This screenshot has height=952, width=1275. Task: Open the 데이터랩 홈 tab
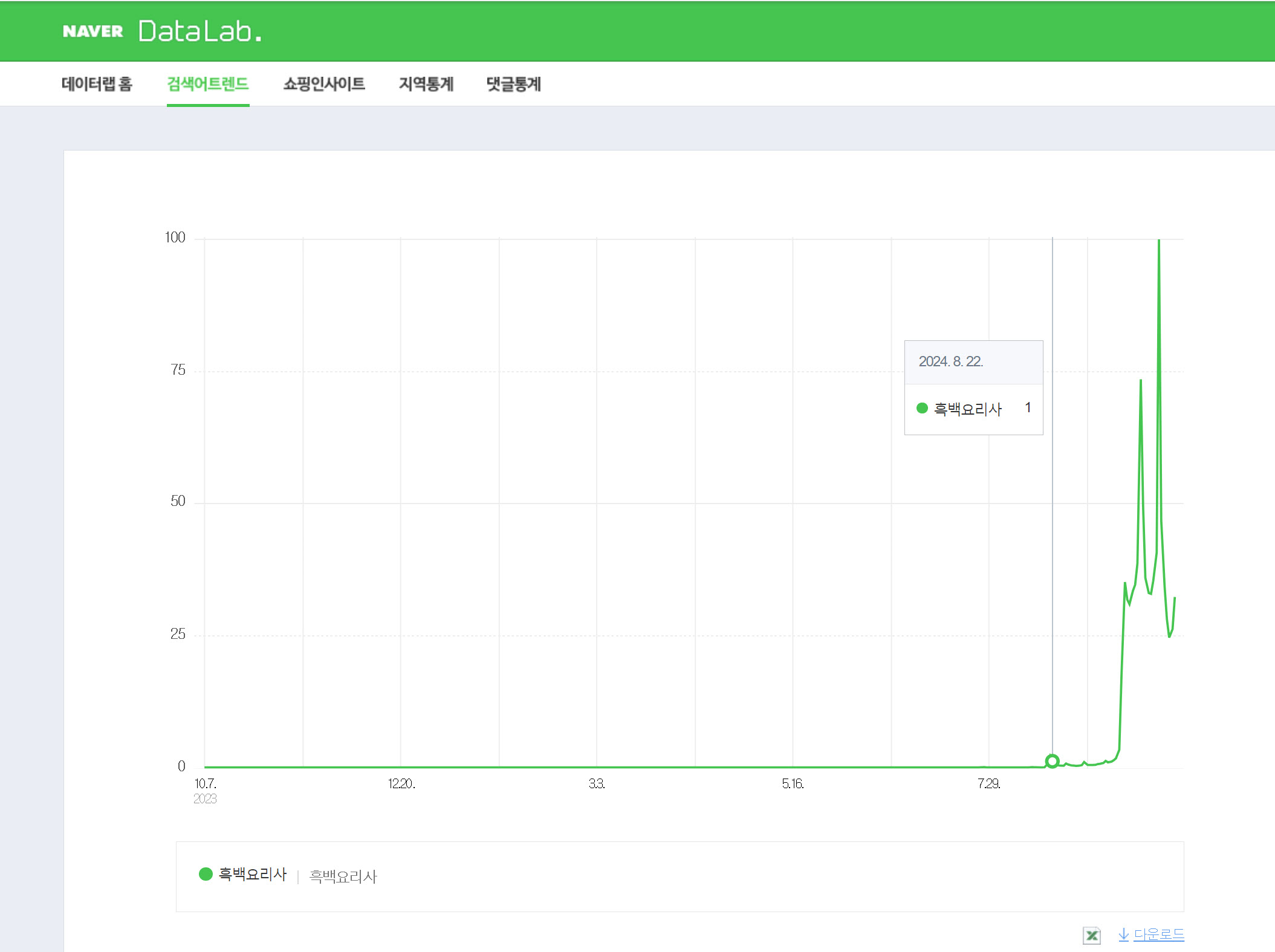[97, 84]
